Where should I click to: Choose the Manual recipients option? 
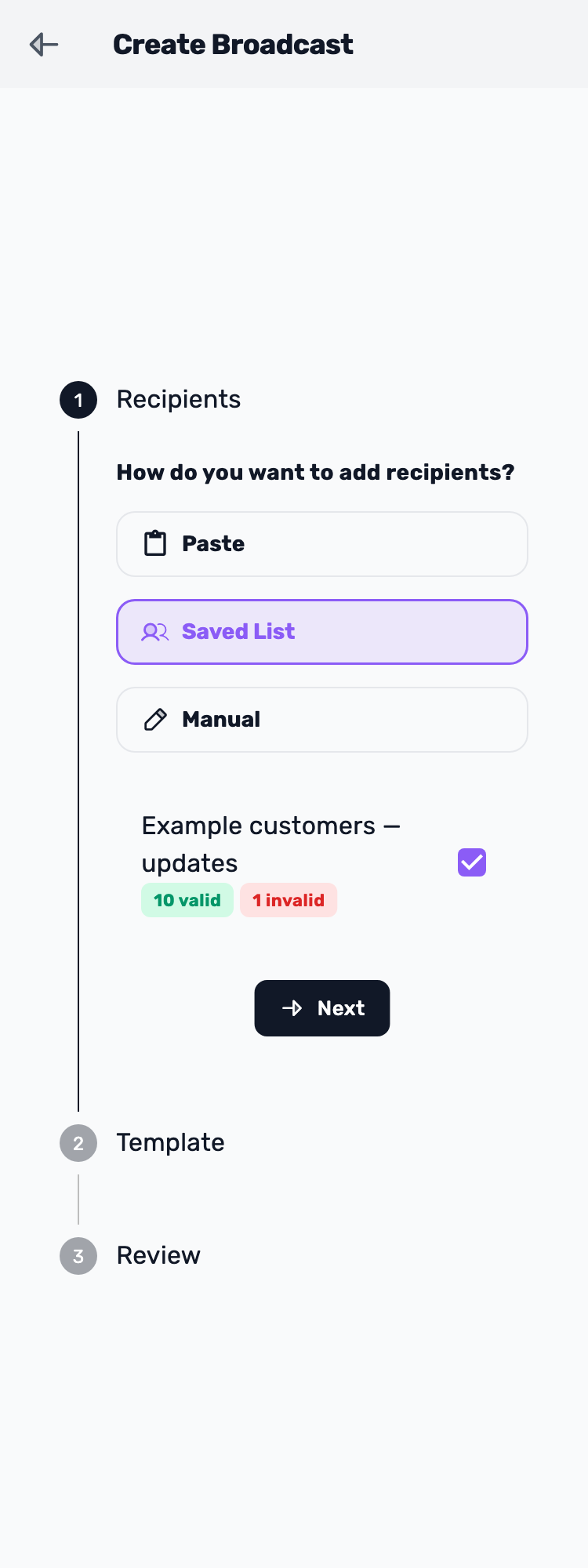322,720
